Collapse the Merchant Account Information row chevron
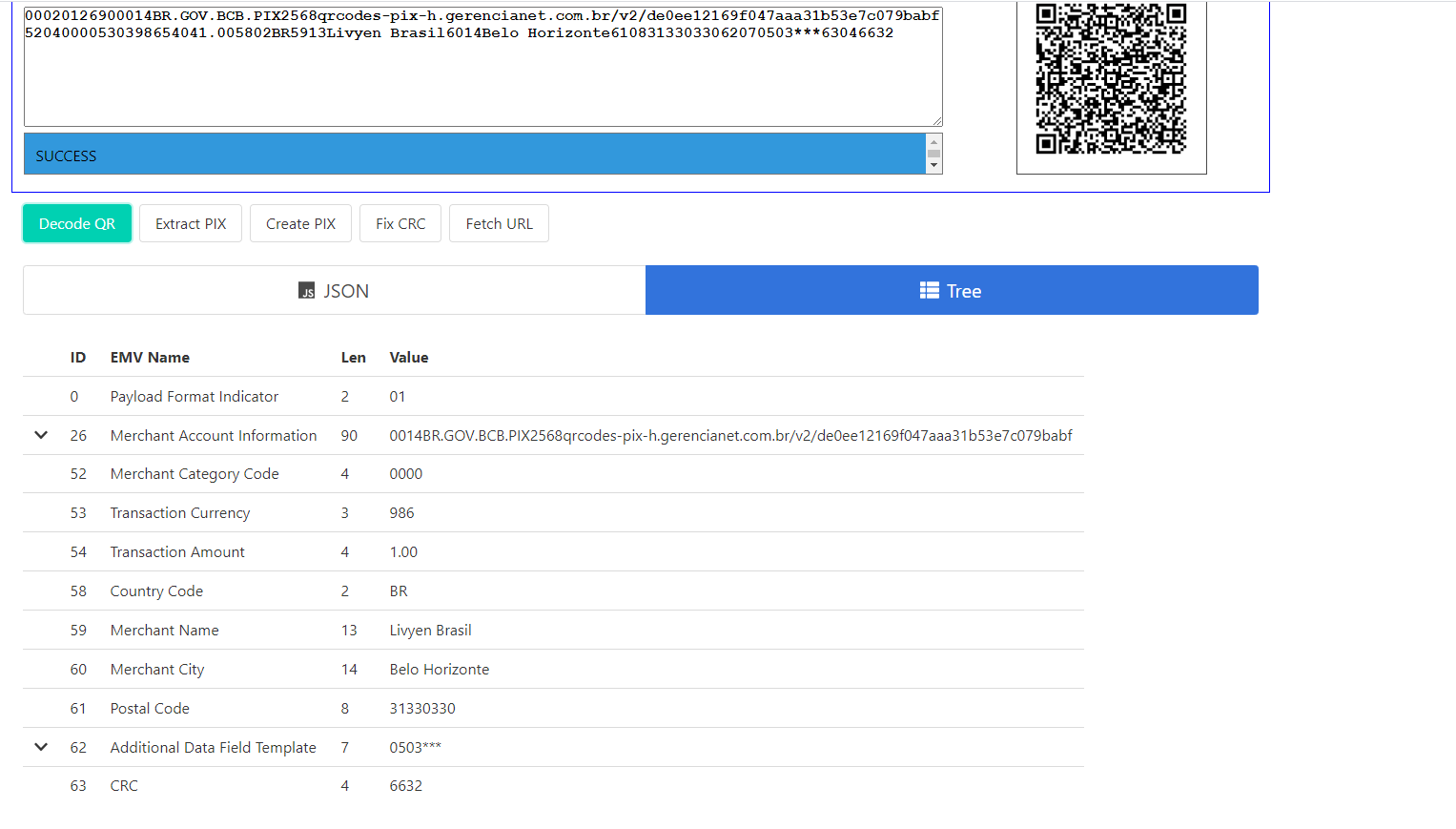Image resolution: width=1456 pixels, height=829 pixels. coord(41,435)
